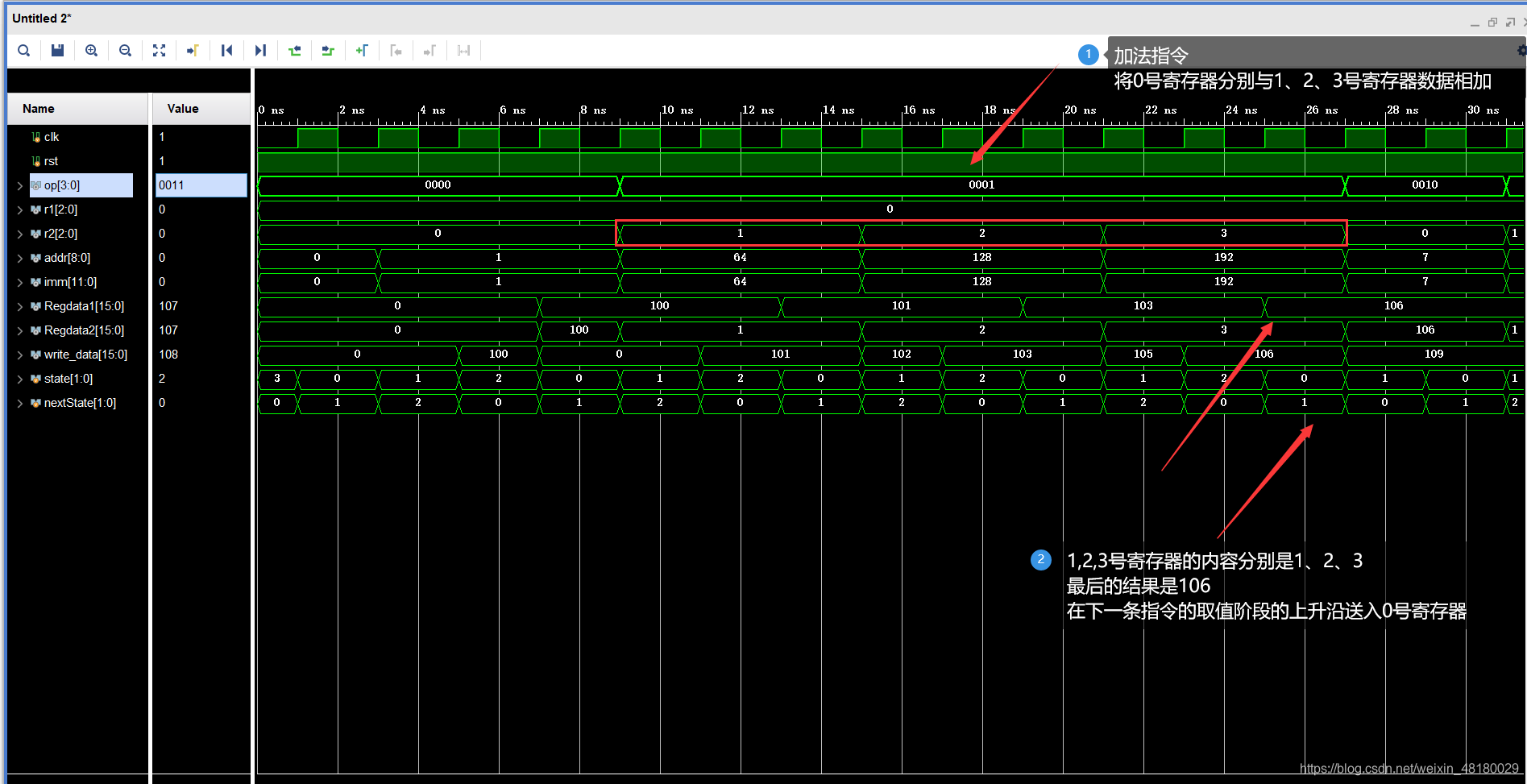The height and width of the screenshot is (784, 1527).
Task: Expand the nextState[1:0] bus
Action: [20, 403]
